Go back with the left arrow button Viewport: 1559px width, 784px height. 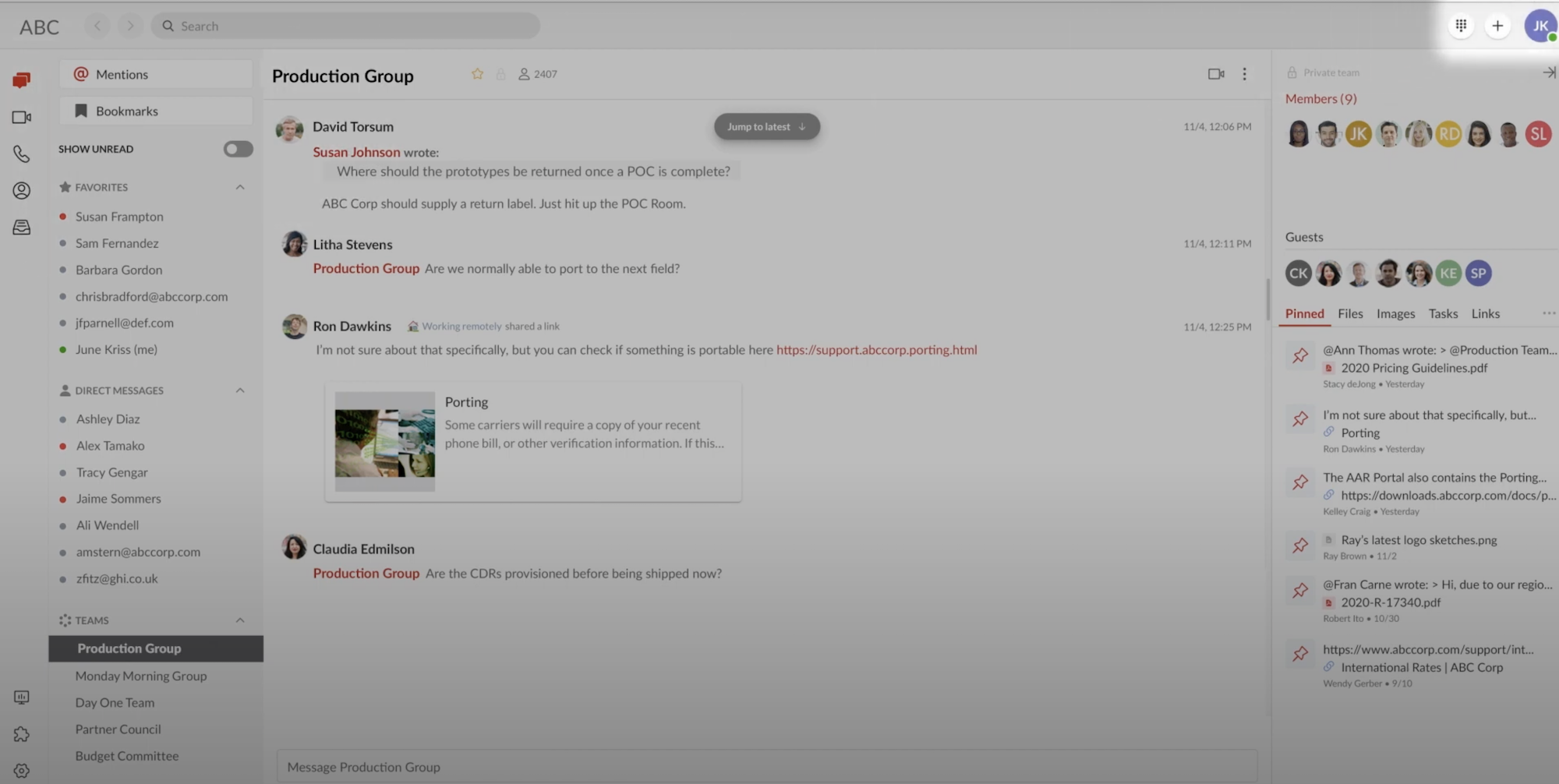point(97,26)
